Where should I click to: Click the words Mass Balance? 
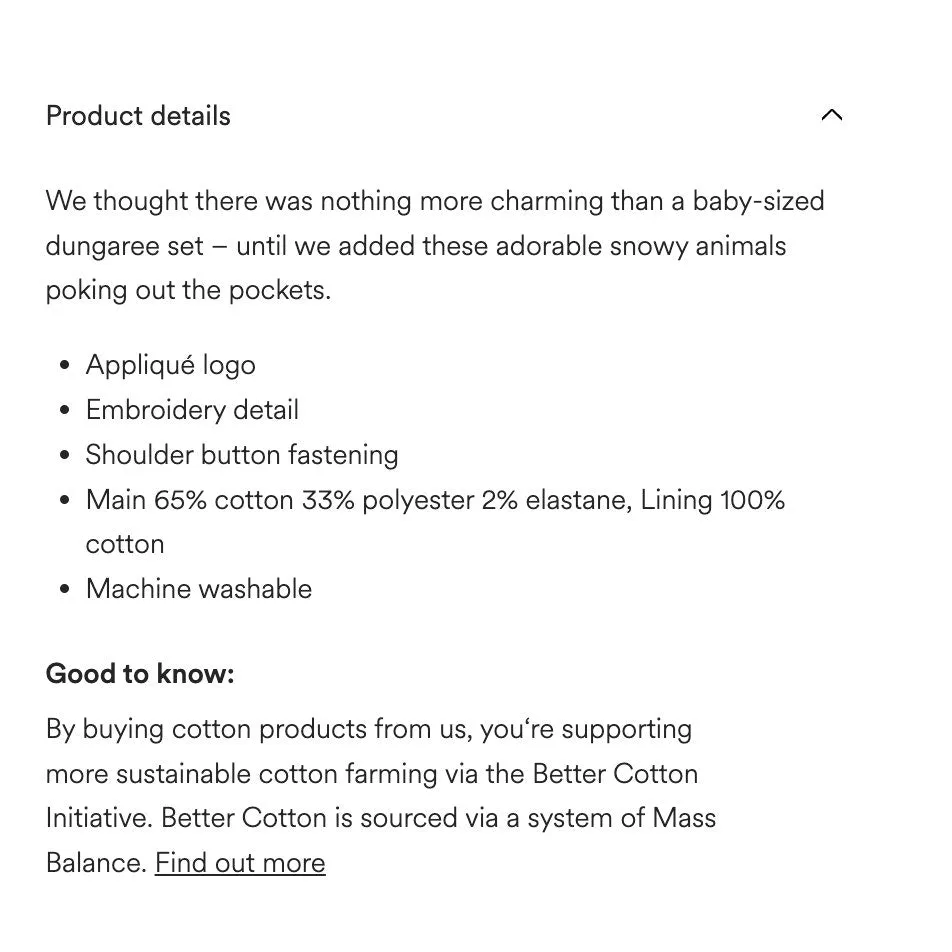pyautogui.click(x=684, y=818)
